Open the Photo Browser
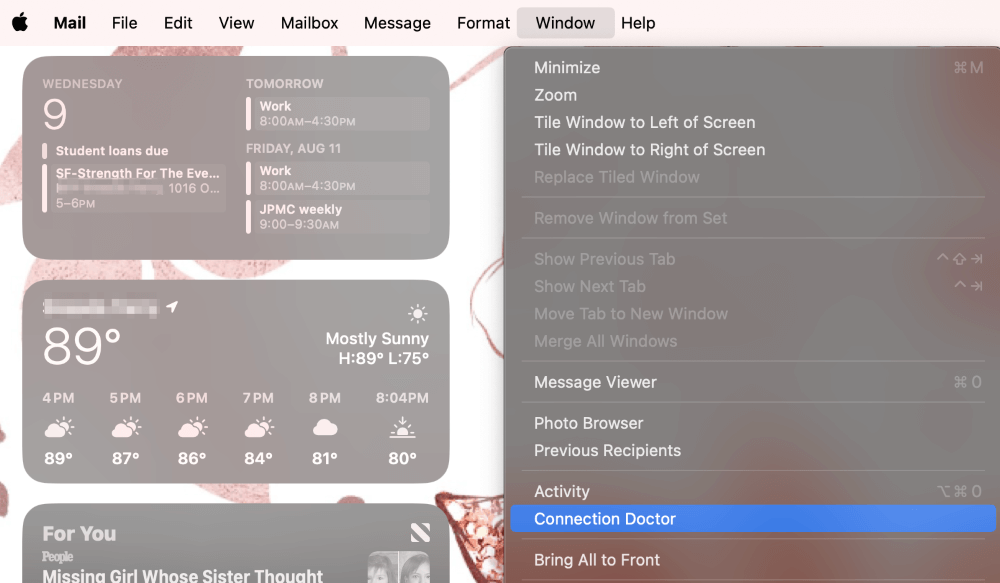Screen dimensions: 1000x583 (753, 423)
